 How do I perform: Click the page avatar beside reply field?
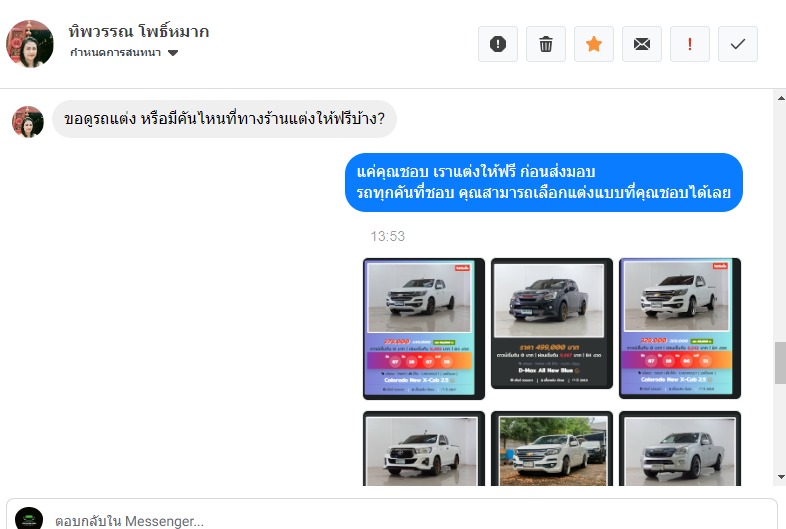[29, 518]
